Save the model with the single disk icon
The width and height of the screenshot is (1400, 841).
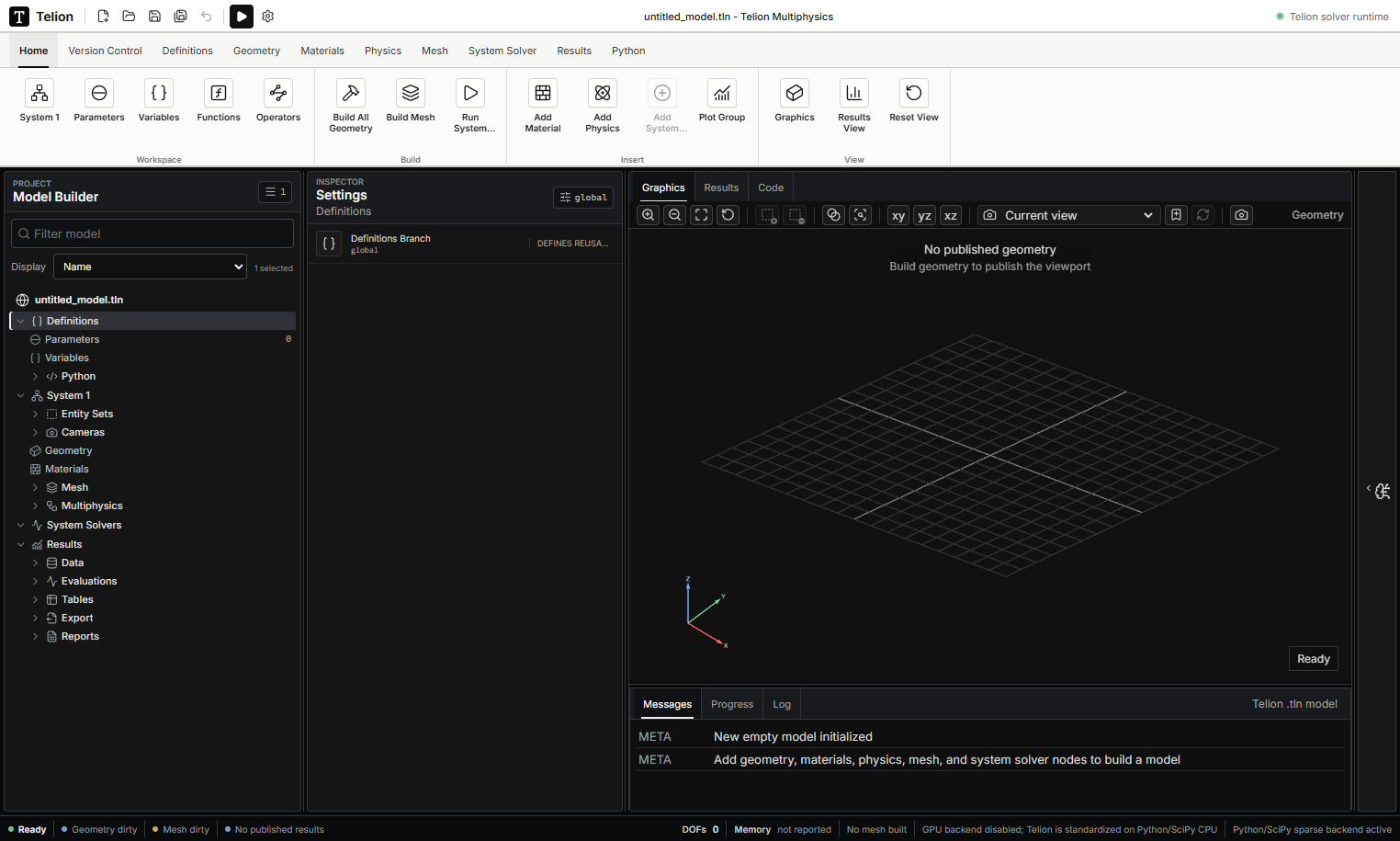point(154,17)
